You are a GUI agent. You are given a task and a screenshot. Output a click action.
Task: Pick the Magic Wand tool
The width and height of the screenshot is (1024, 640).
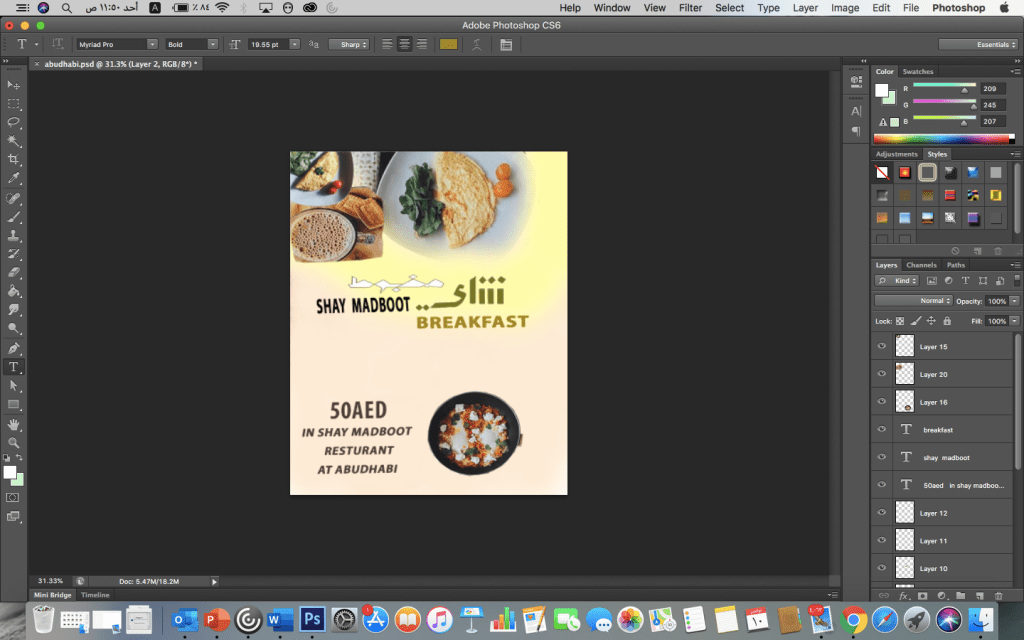pyautogui.click(x=14, y=141)
